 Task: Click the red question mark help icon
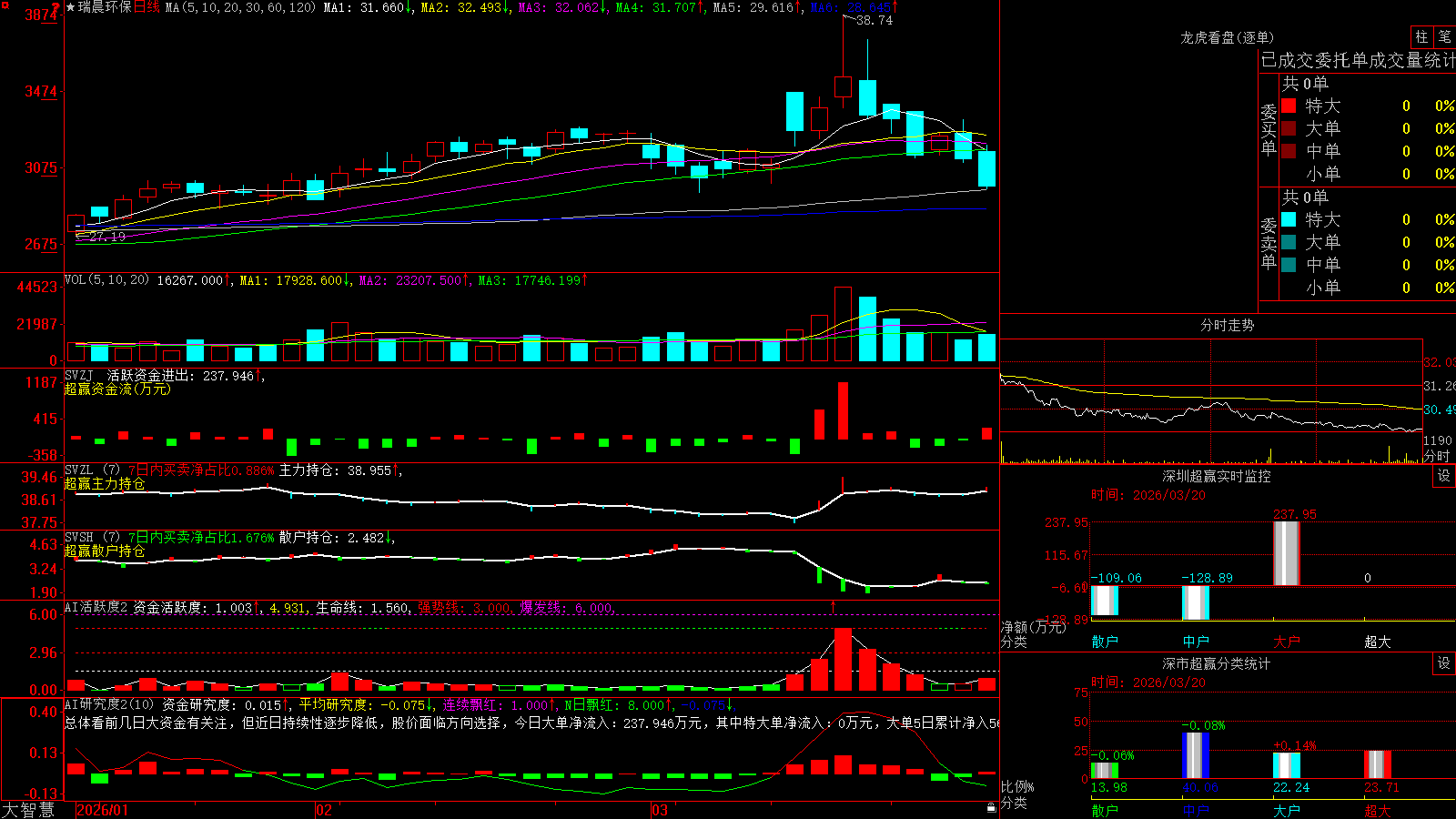(56, 6)
